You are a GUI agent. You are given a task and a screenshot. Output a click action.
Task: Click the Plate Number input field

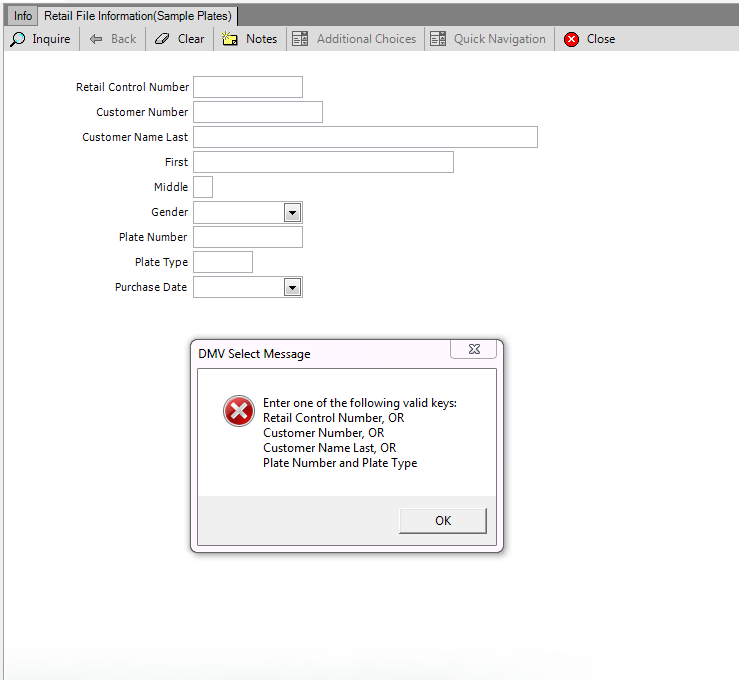click(x=248, y=237)
